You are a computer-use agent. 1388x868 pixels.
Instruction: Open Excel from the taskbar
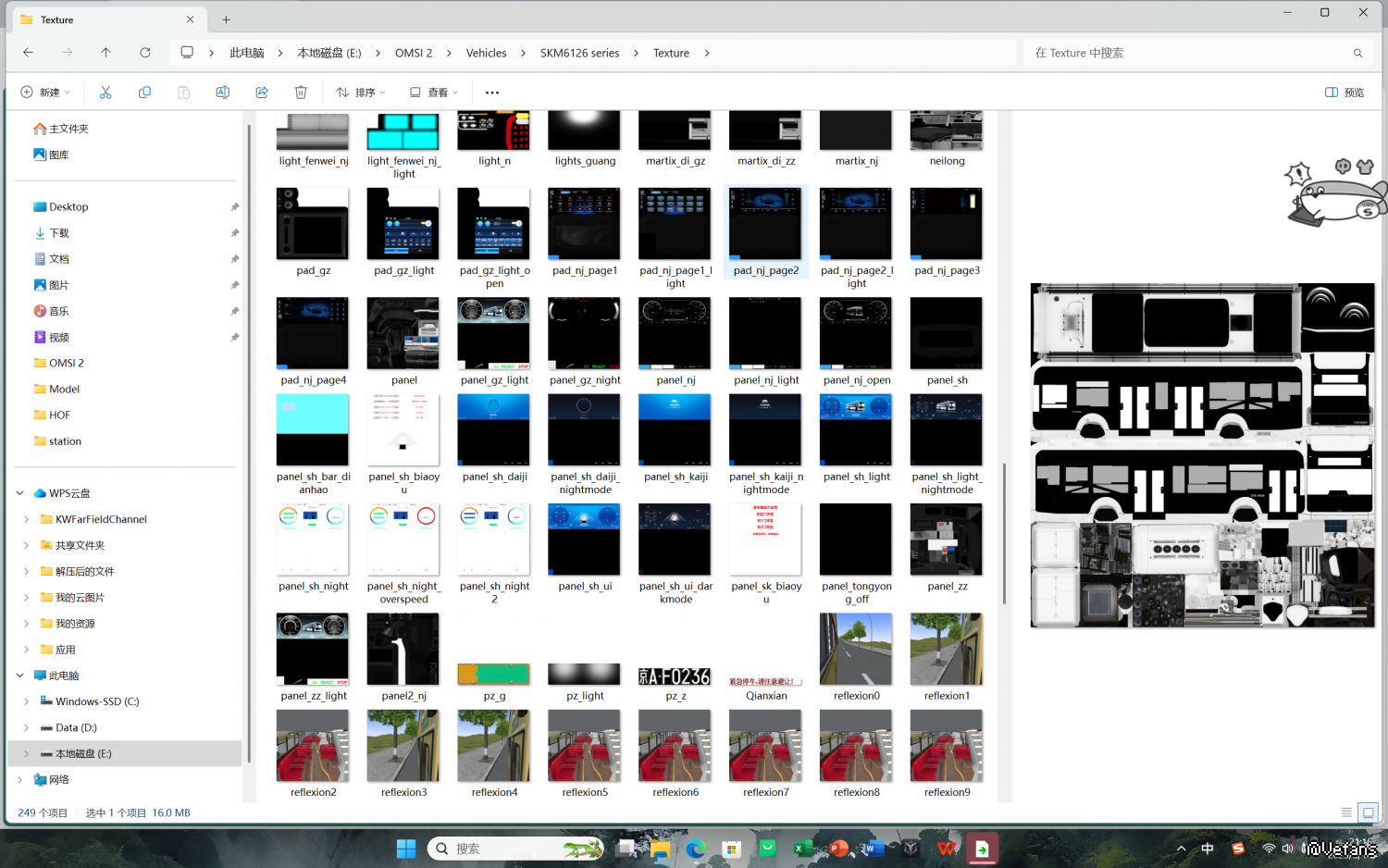[803, 849]
